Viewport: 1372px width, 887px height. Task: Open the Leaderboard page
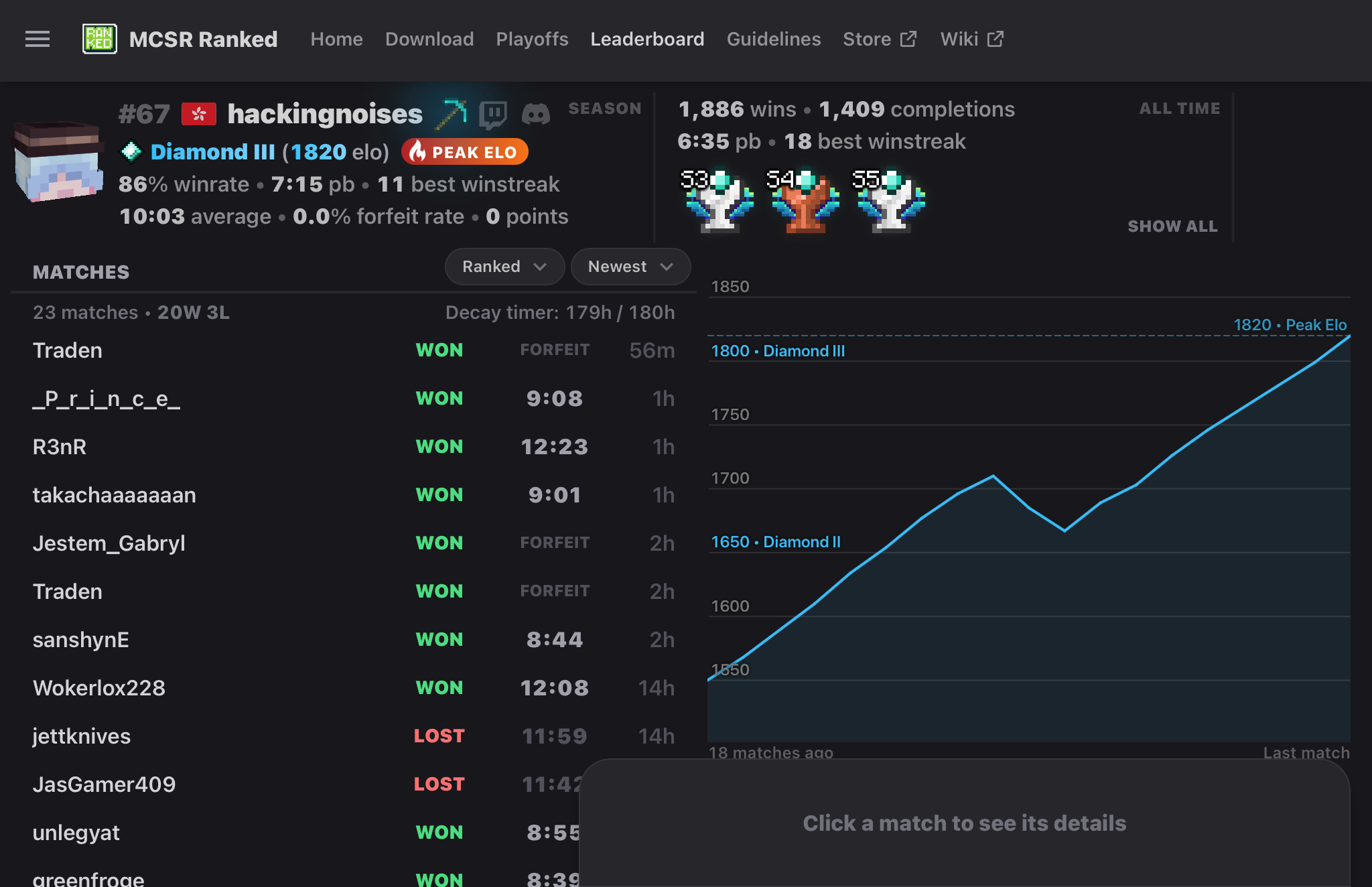(647, 39)
